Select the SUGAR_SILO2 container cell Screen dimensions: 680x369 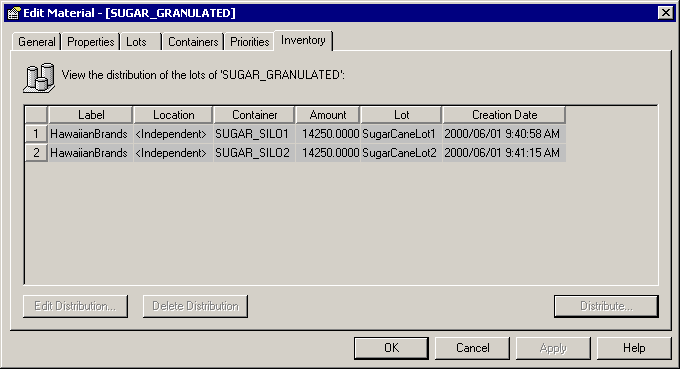[x=254, y=153]
